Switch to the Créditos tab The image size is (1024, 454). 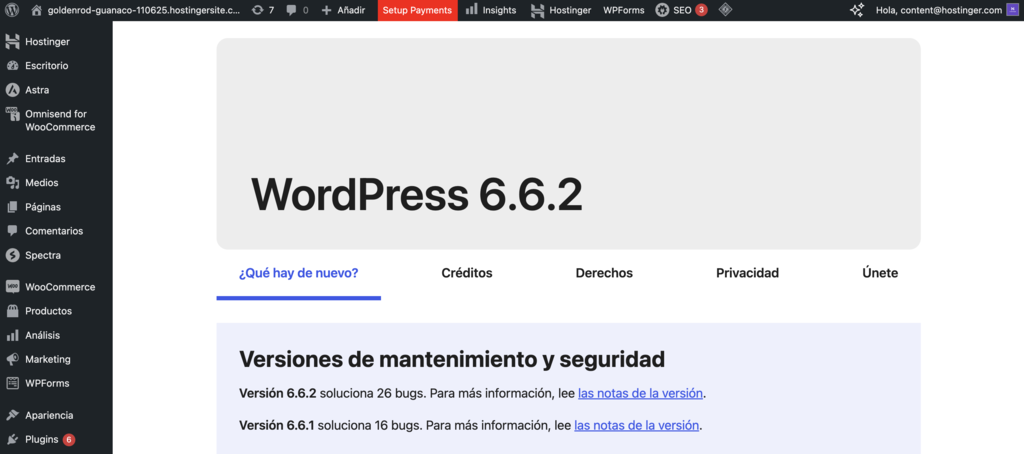pyautogui.click(x=467, y=273)
